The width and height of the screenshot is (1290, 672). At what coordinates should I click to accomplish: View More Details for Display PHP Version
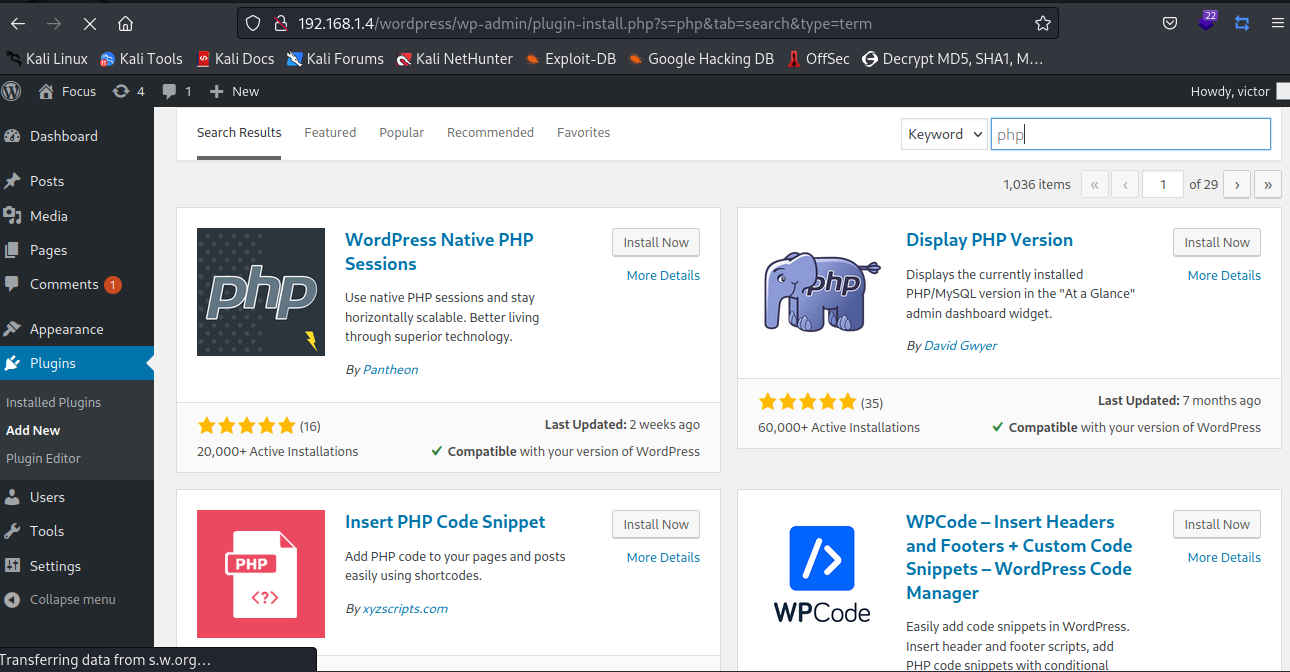(x=1224, y=275)
